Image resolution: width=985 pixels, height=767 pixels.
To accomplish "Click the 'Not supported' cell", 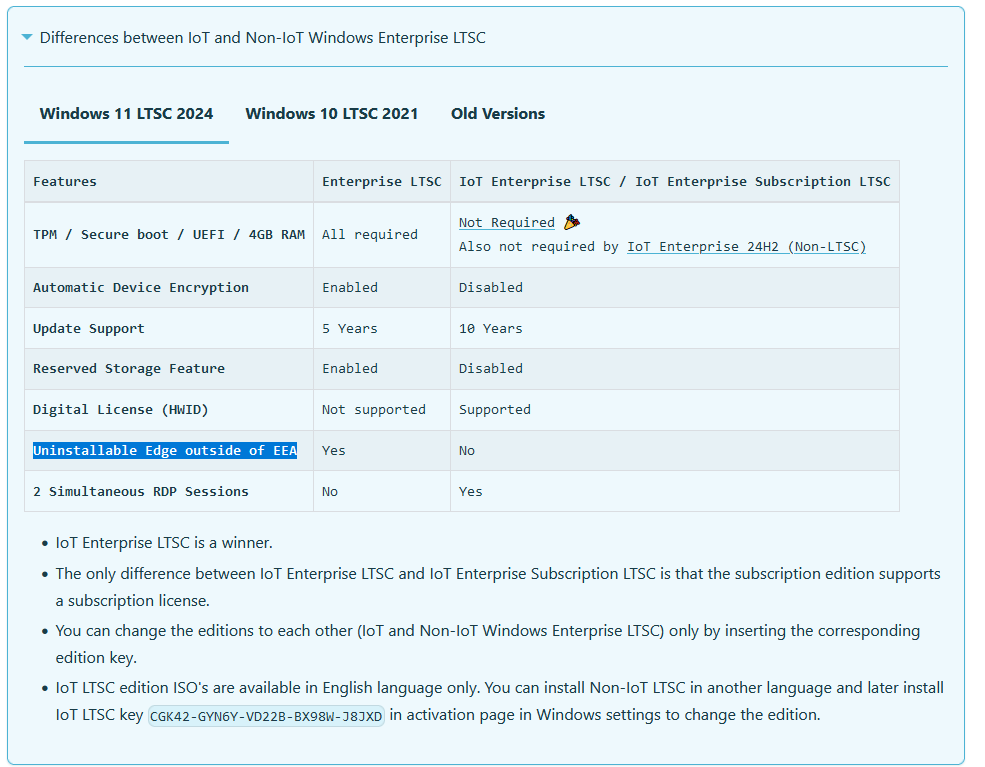I will [x=382, y=410].
